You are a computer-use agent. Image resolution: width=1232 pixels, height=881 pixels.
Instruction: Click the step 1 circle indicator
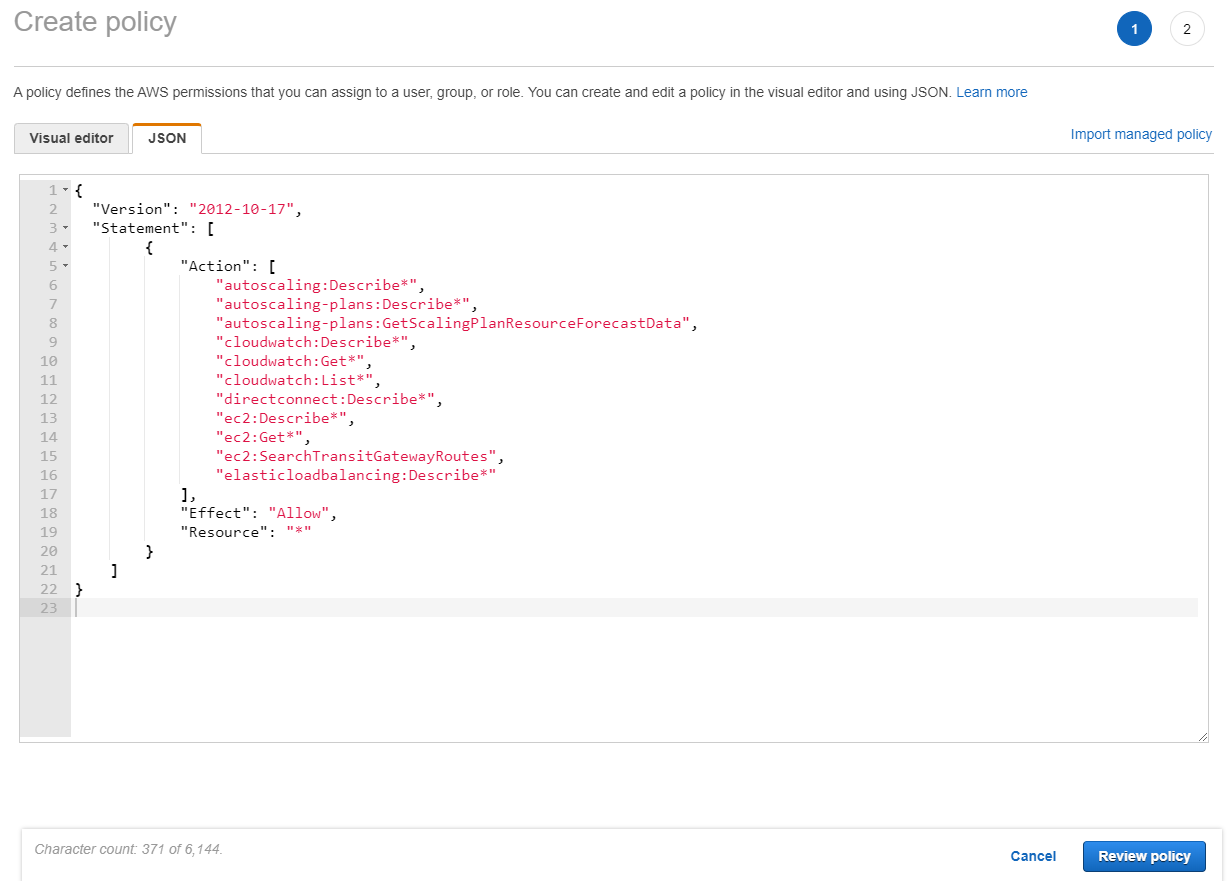click(1134, 29)
